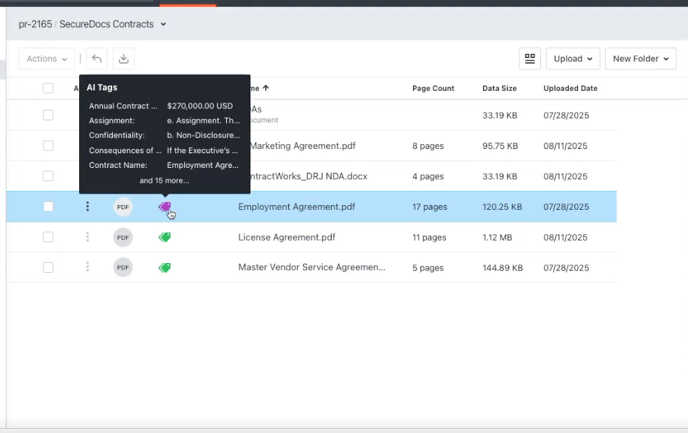Click '17 pages' cell
The image size is (688, 433).
430,207
